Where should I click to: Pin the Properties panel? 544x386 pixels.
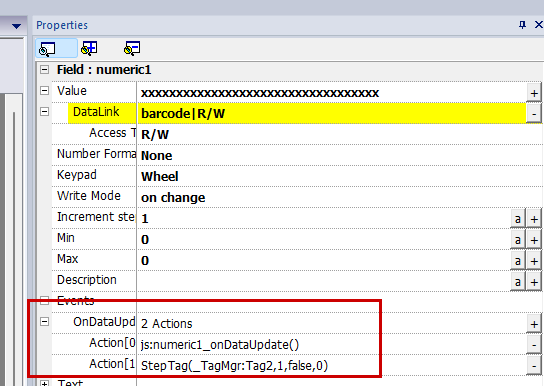tap(522, 25)
